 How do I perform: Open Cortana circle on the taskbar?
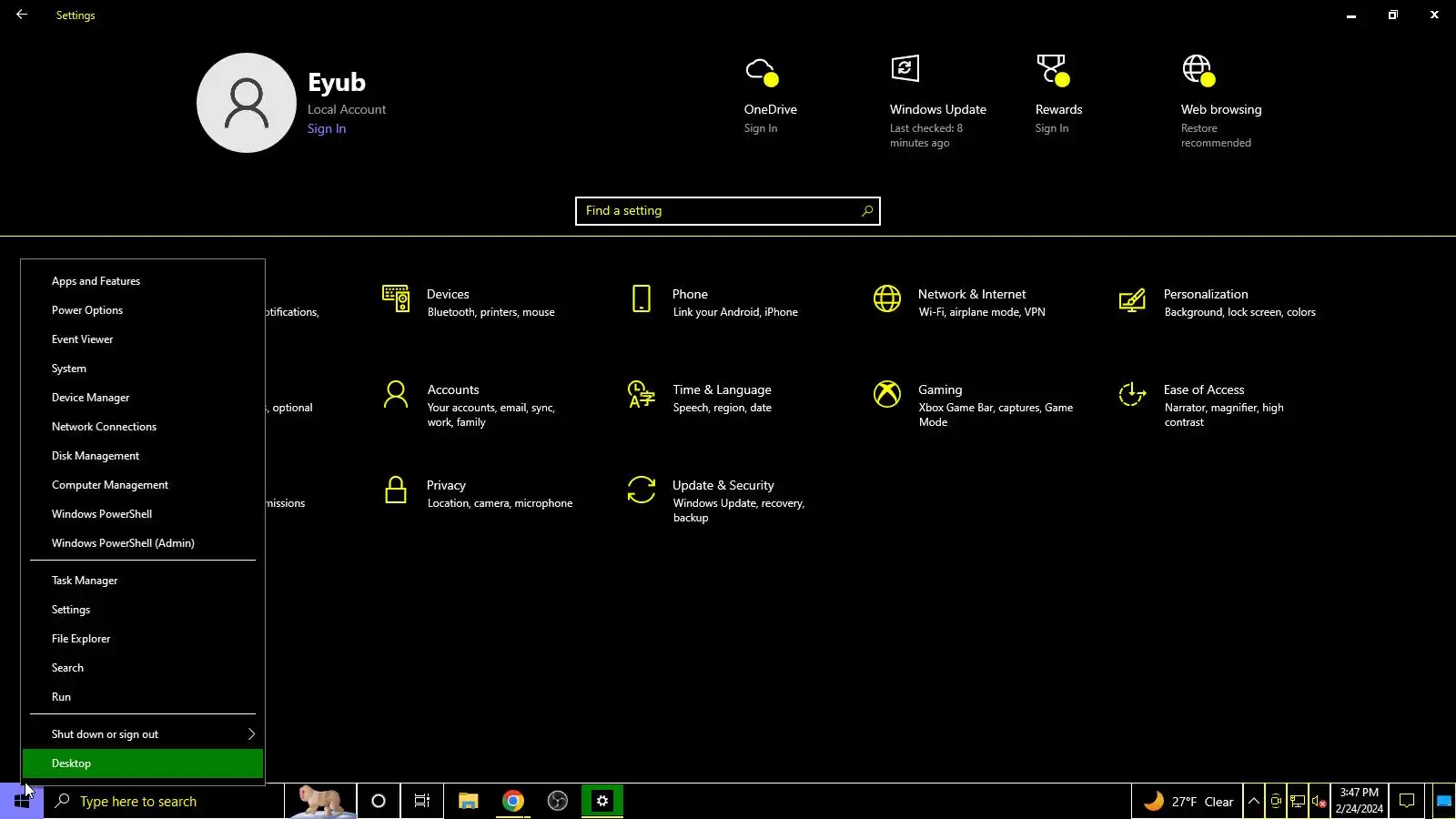tap(379, 801)
